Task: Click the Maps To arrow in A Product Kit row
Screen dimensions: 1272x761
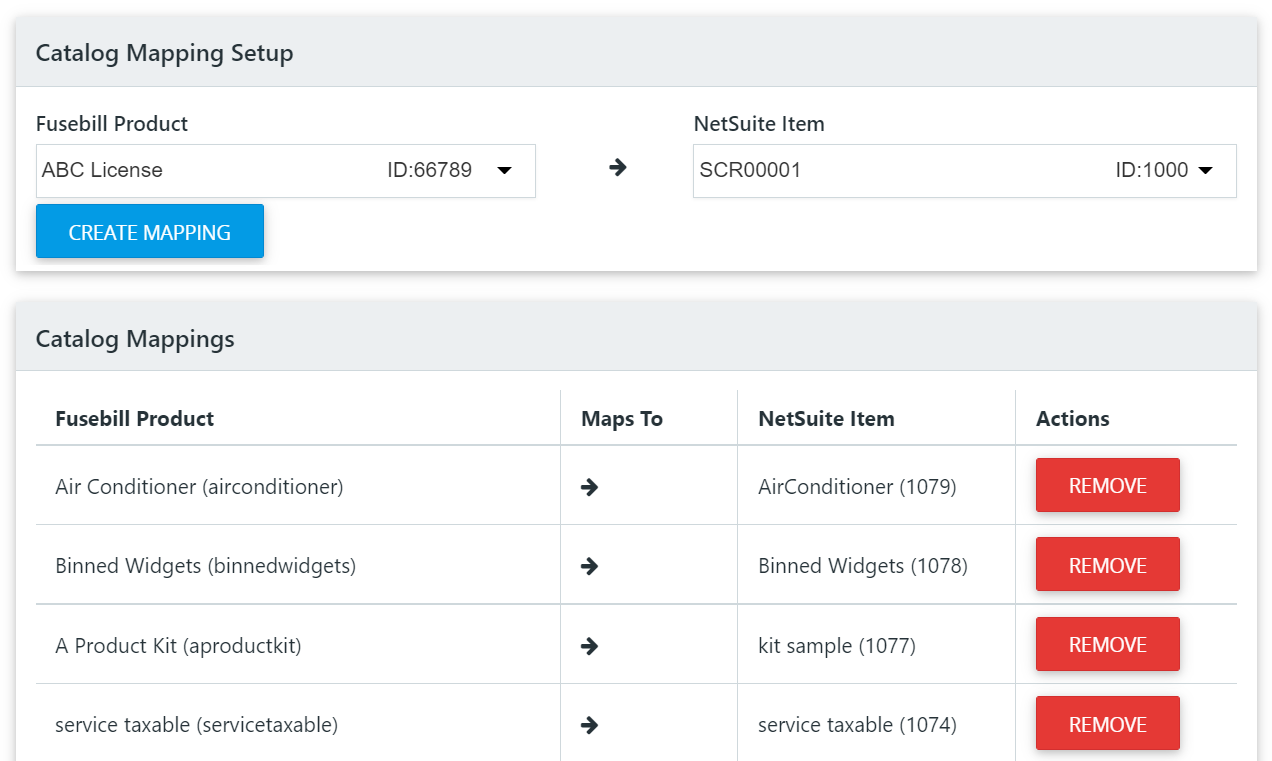Action: [x=590, y=646]
